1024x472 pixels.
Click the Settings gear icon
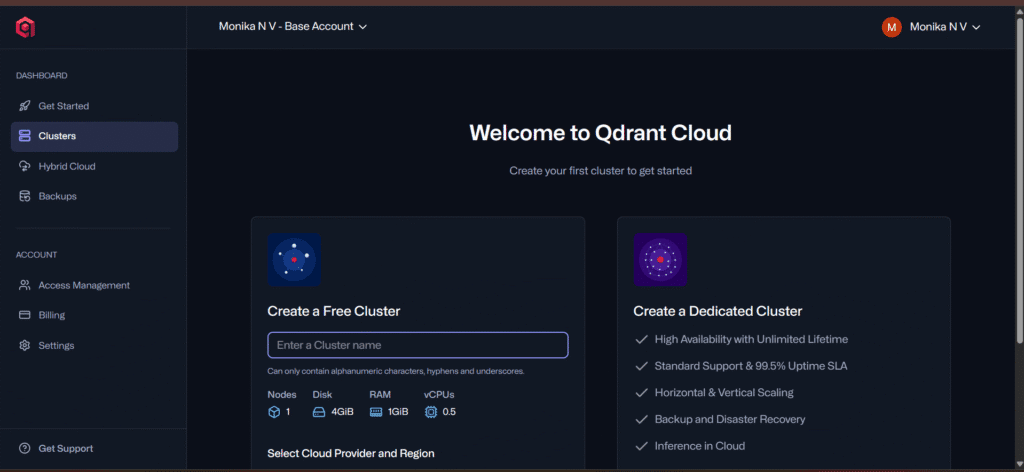[x=25, y=346]
